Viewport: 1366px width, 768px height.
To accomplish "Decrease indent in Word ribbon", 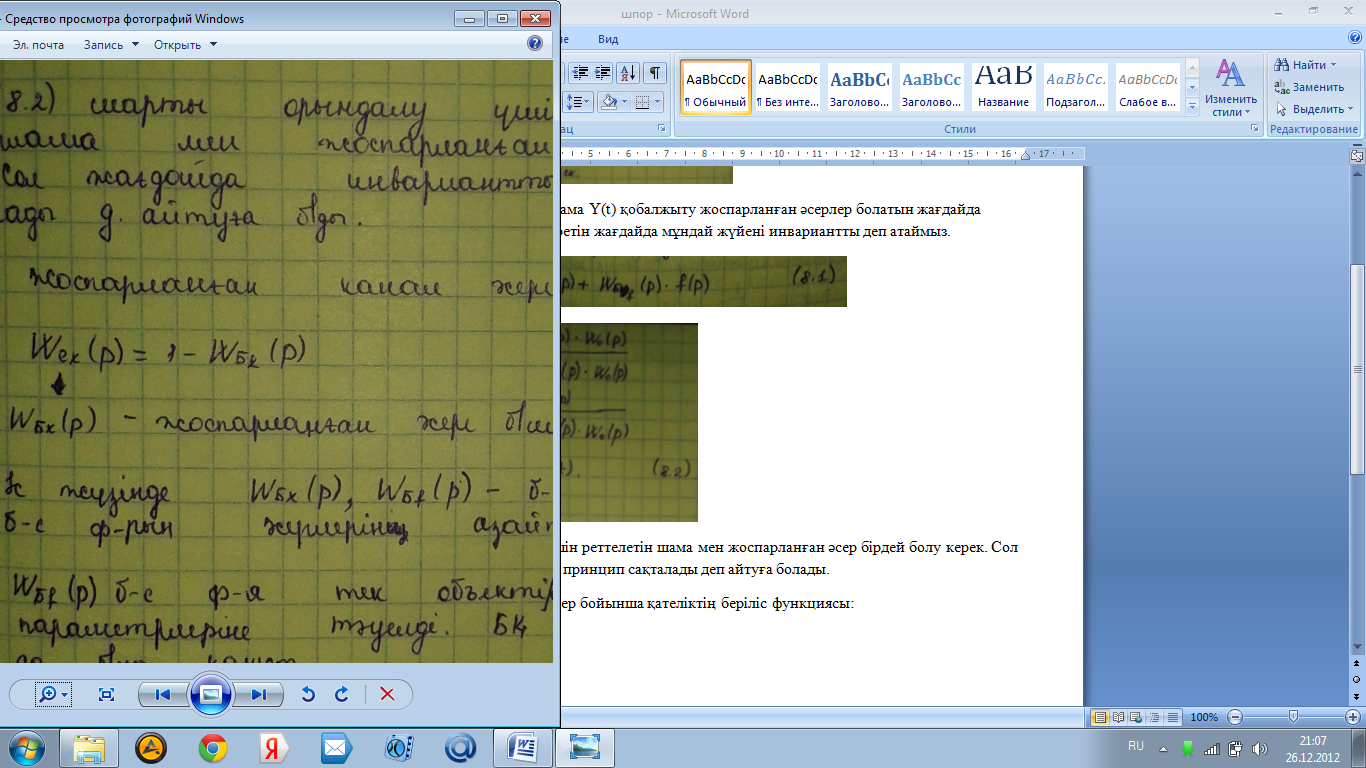I will pyautogui.click(x=580, y=72).
